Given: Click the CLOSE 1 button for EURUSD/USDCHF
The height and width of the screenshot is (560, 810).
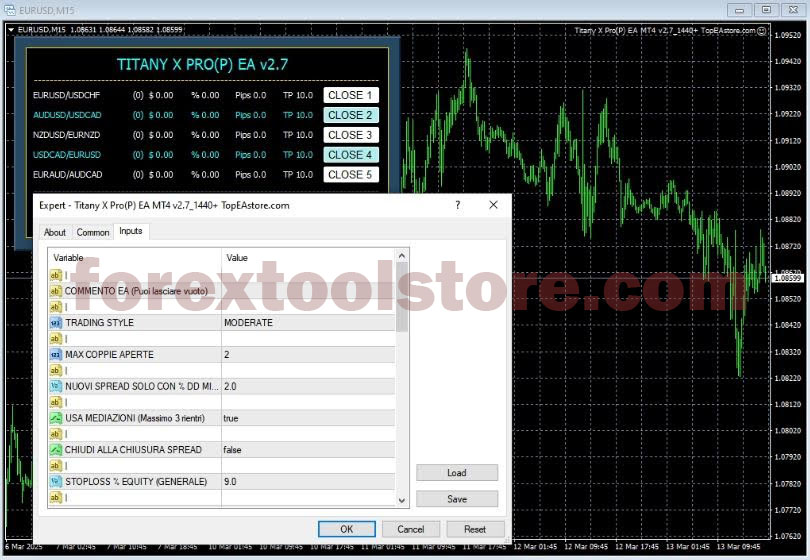Looking at the screenshot, I should [351, 95].
